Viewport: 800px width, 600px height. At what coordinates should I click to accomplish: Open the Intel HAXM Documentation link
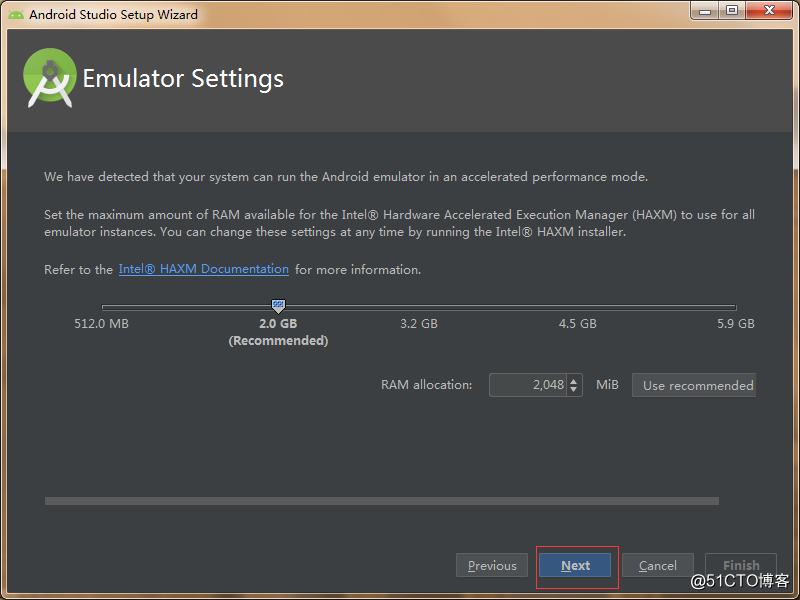tap(204, 269)
